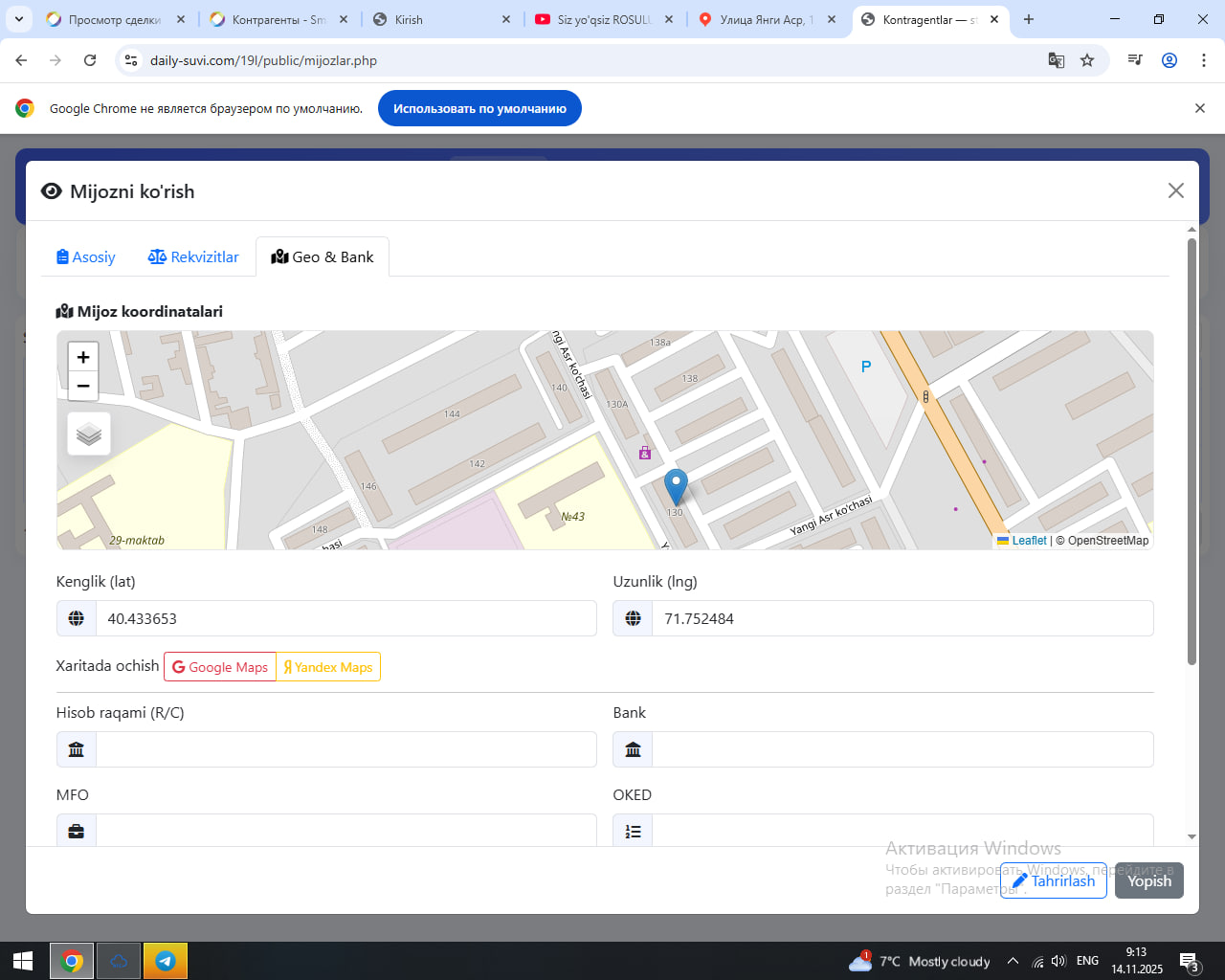Reload the current page
1225x980 pixels.
tap(90, 60)
